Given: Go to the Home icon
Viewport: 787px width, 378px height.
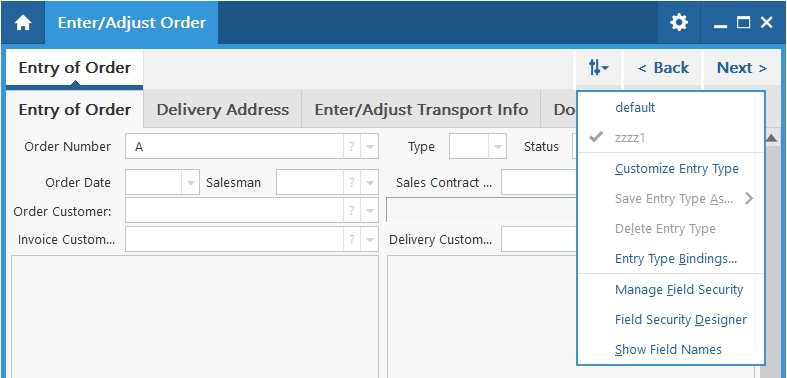Looking at the screenshot, I should (x=23, y=23).
